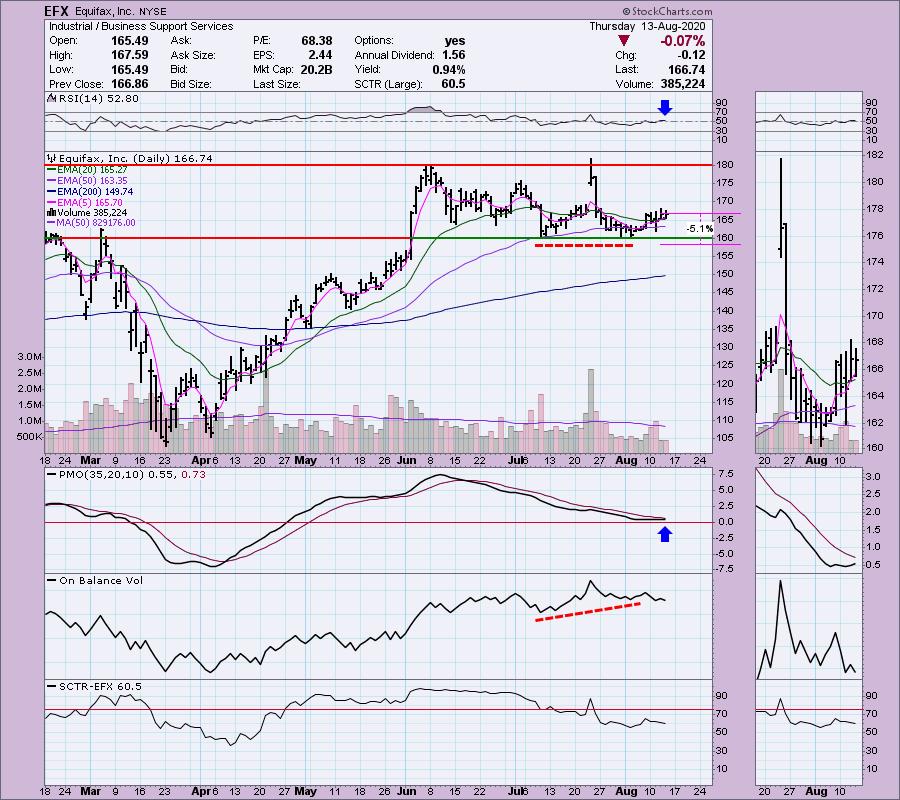The width and height of the screenshot is (900, 800).
Task: Click the 'Bid Size:' label
Action: click(191, 84)
